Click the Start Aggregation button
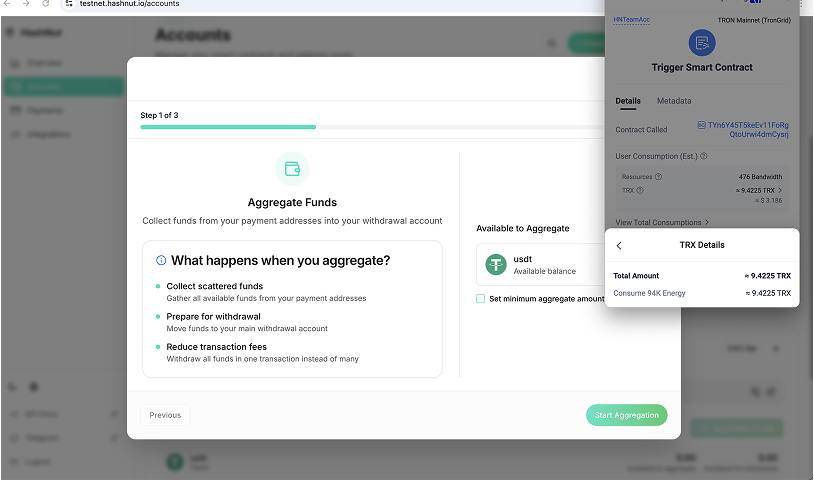 pyautogui.click(x=626, y=415)
